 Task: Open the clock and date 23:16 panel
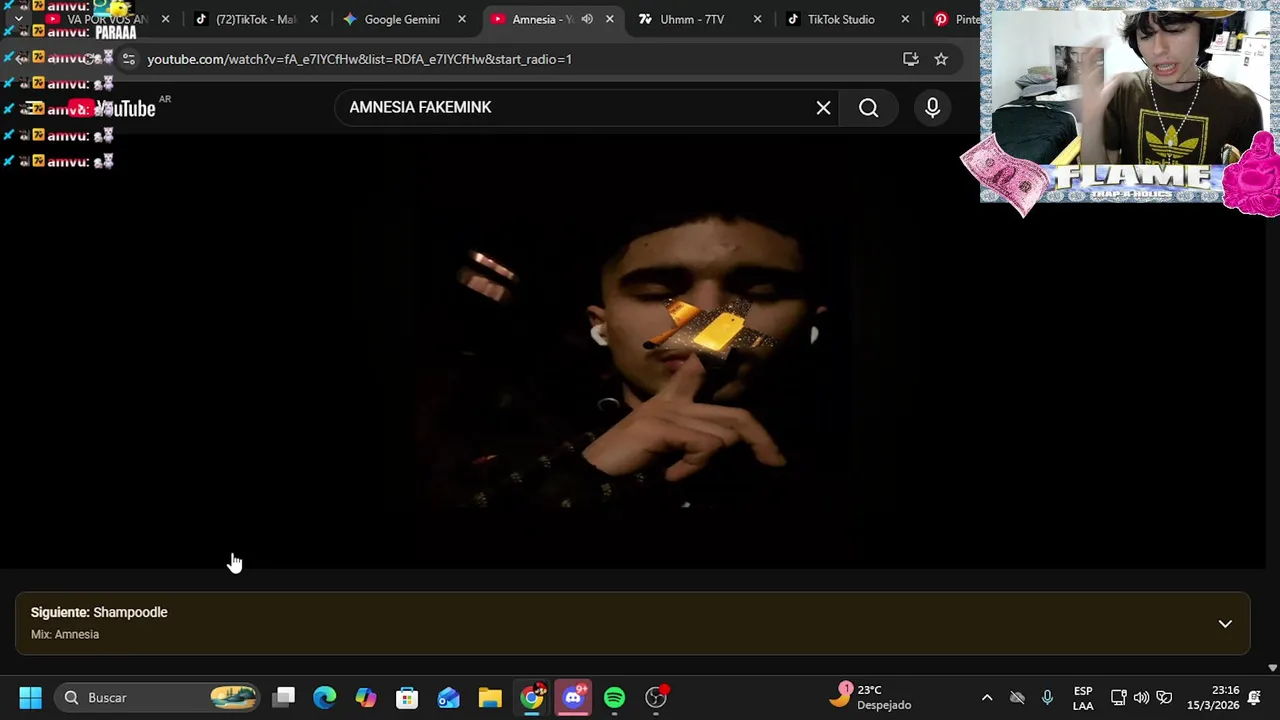click(x=1212, y=697)
